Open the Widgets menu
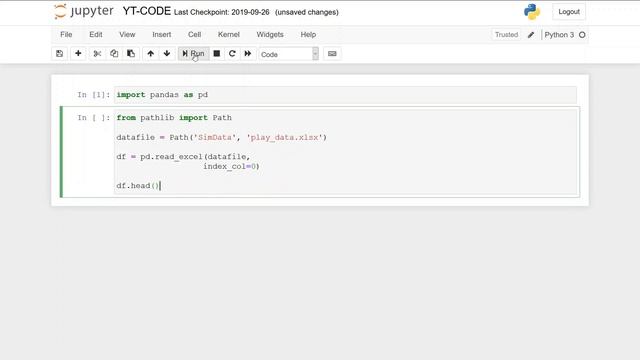 (270, 35)
